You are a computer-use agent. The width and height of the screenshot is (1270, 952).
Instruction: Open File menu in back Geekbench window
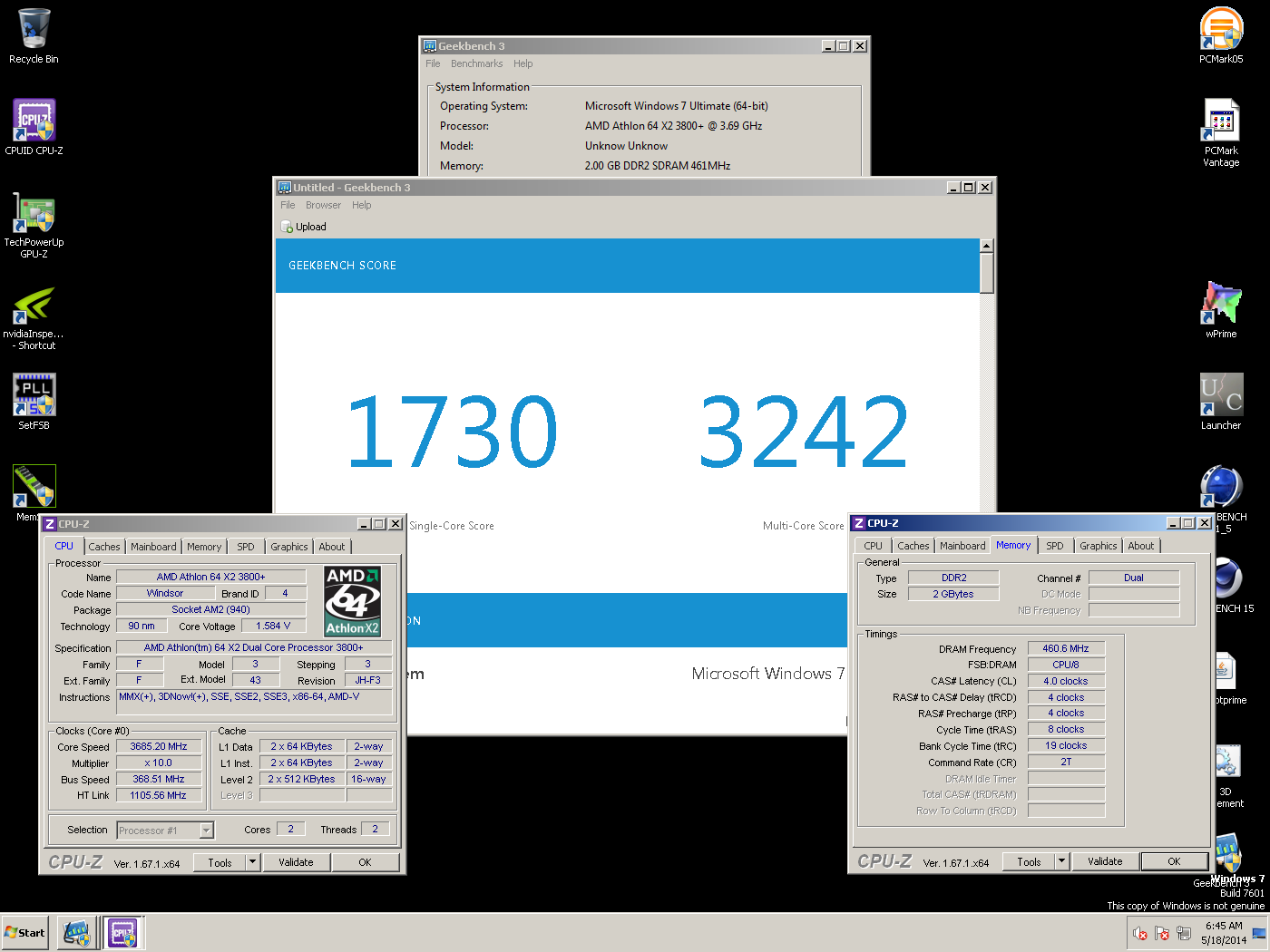click(x=433, y=63)
